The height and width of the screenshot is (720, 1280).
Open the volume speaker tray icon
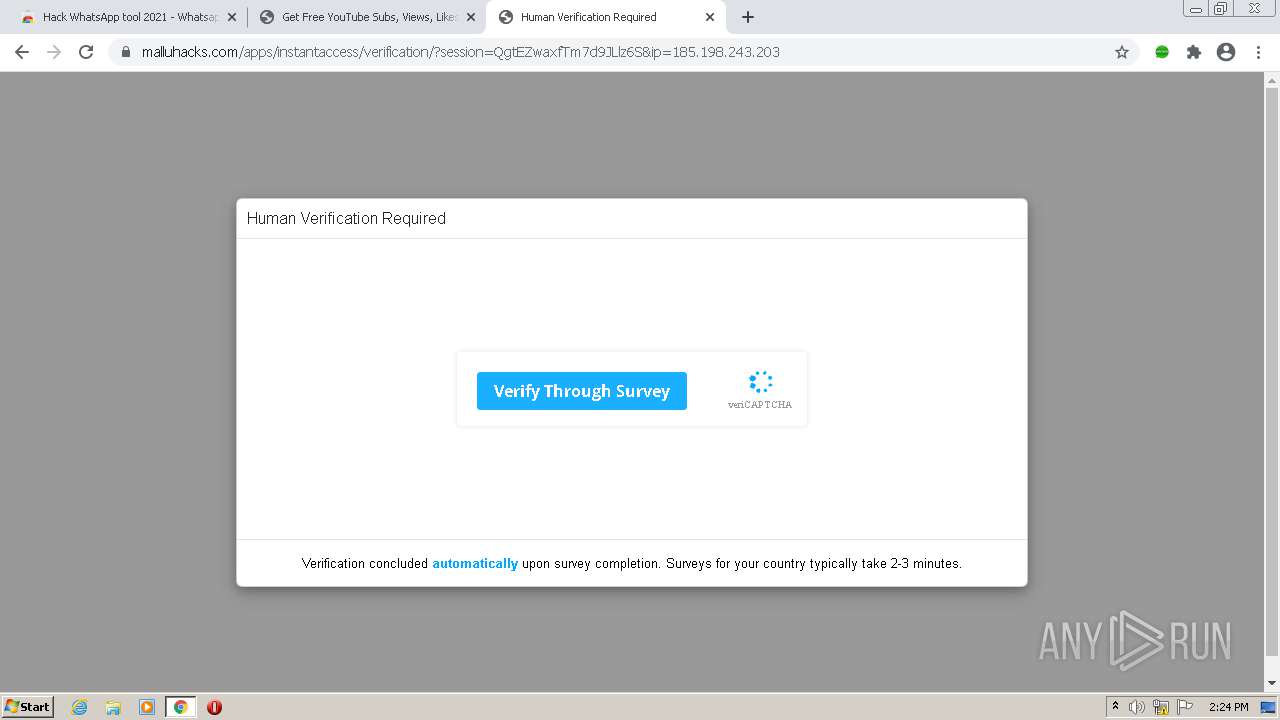(1137, 707)
